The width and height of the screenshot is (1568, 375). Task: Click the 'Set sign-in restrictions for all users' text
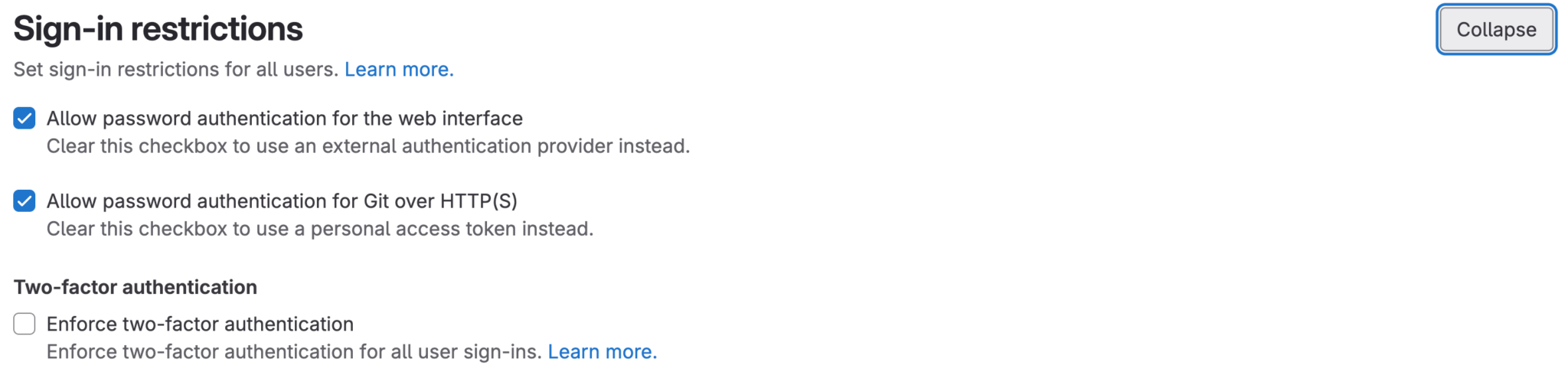click(176, 70)
